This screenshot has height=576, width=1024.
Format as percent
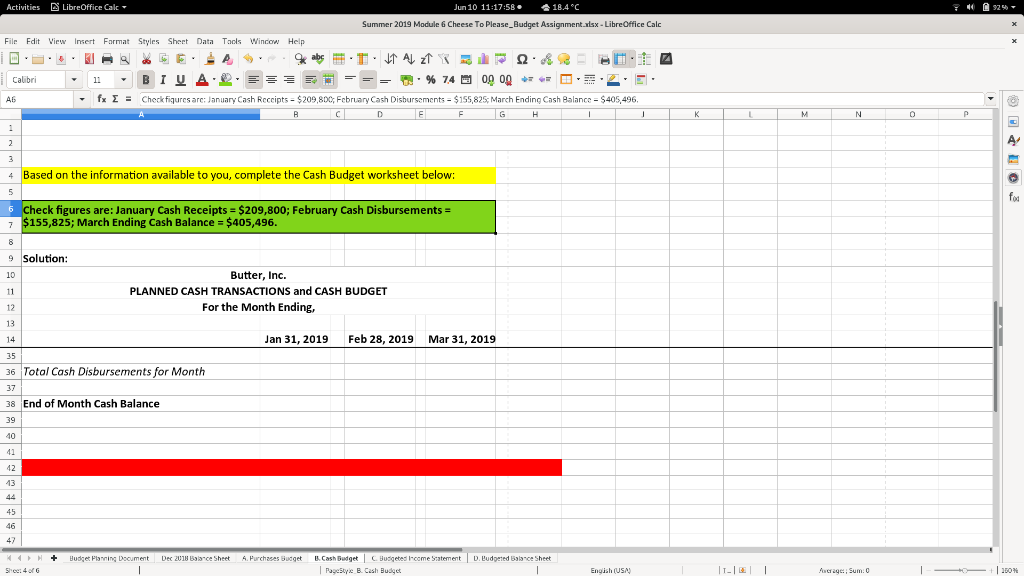[430, 80]
